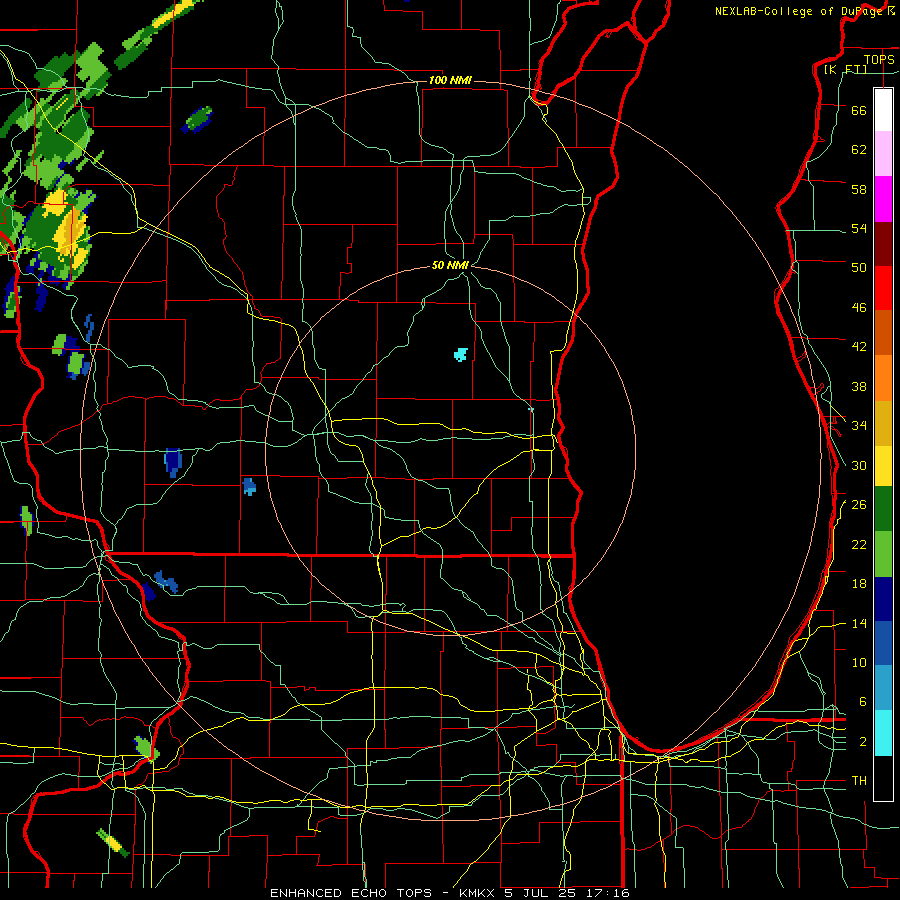
Task: Click the gold legend color block
Action: 883,423
